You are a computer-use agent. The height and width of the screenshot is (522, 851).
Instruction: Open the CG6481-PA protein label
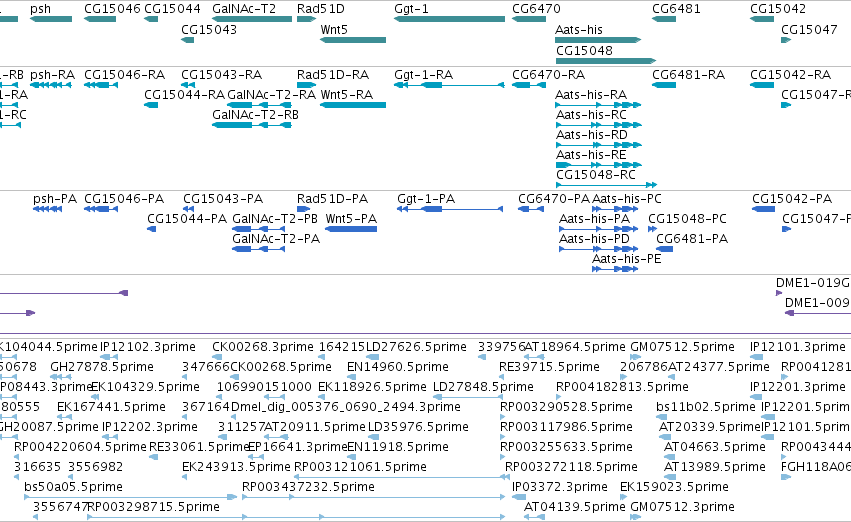coord(692,239)
